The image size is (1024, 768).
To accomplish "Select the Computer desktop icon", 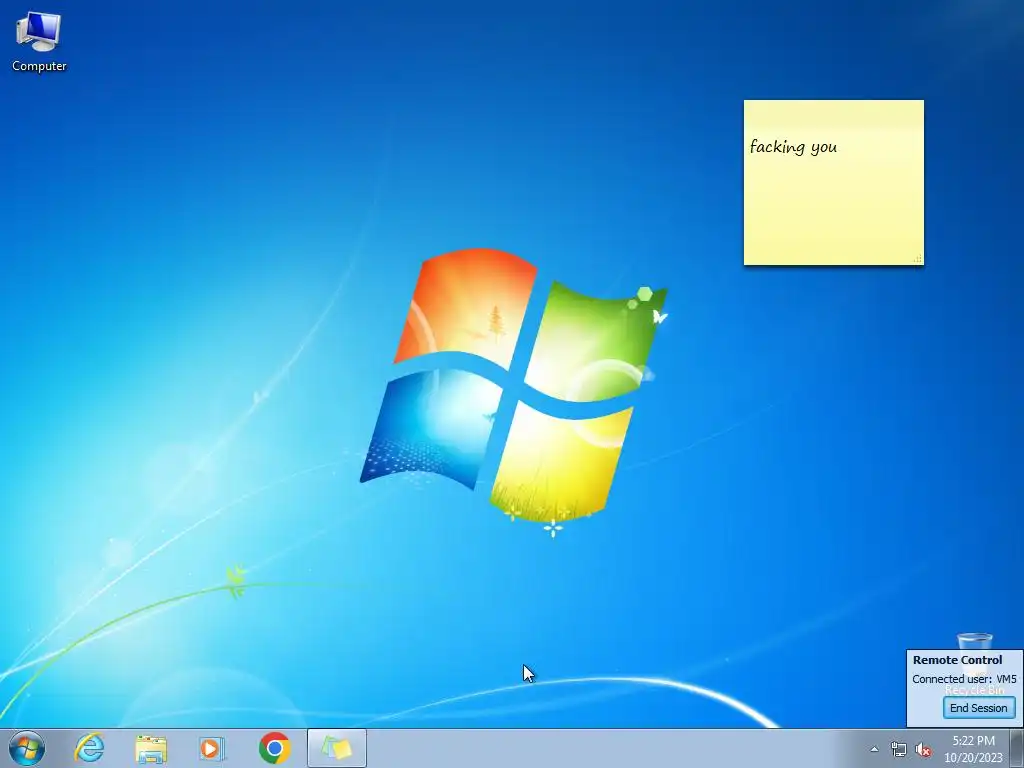I will click(39, 42).
